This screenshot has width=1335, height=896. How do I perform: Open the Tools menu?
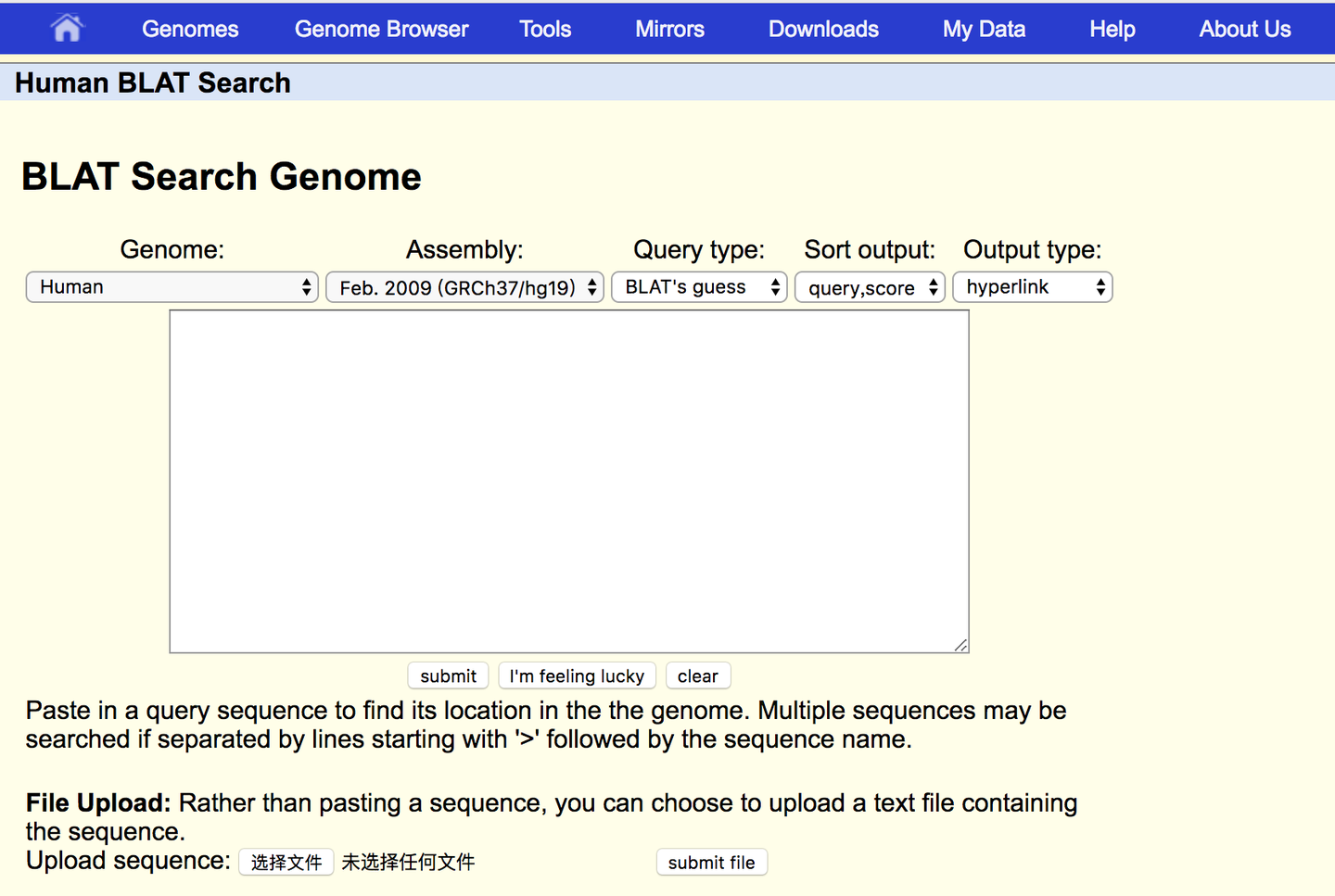pyautogui.click(x=545, y=29)
